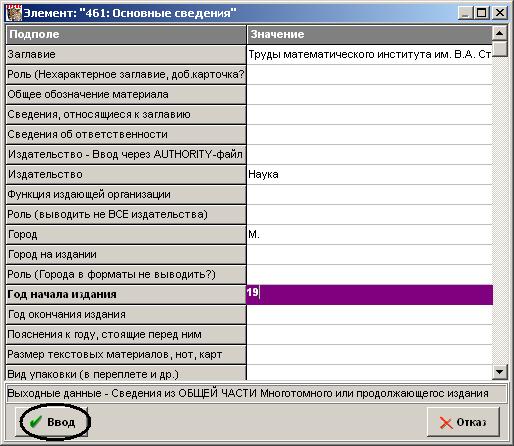The width and height of the screenshot is (514, 446).
Task: Select the Заглавие value field
Action: tap(369, 54)
